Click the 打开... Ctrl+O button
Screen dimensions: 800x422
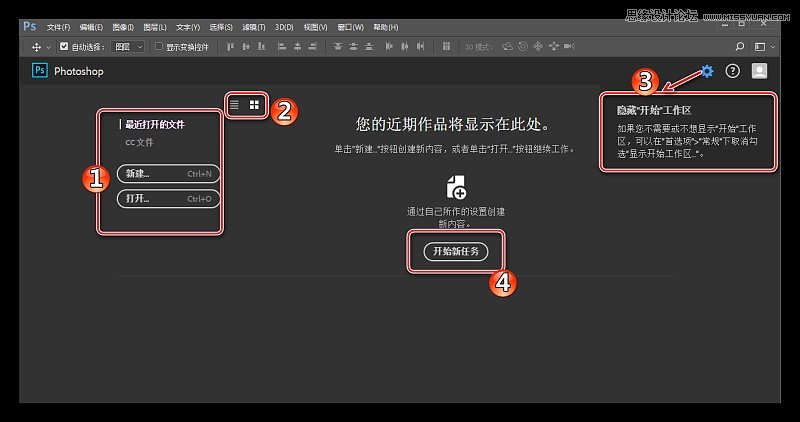169,198
